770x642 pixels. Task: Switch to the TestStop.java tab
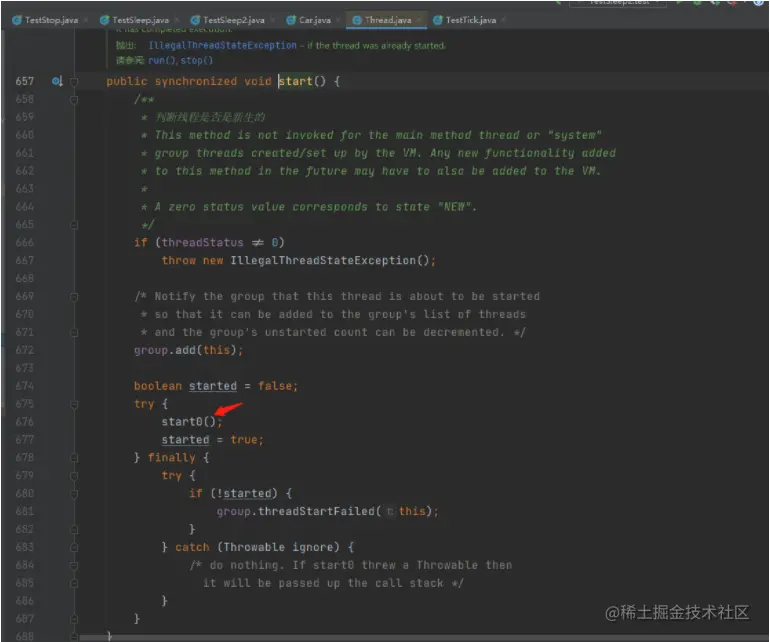(46, 20)
